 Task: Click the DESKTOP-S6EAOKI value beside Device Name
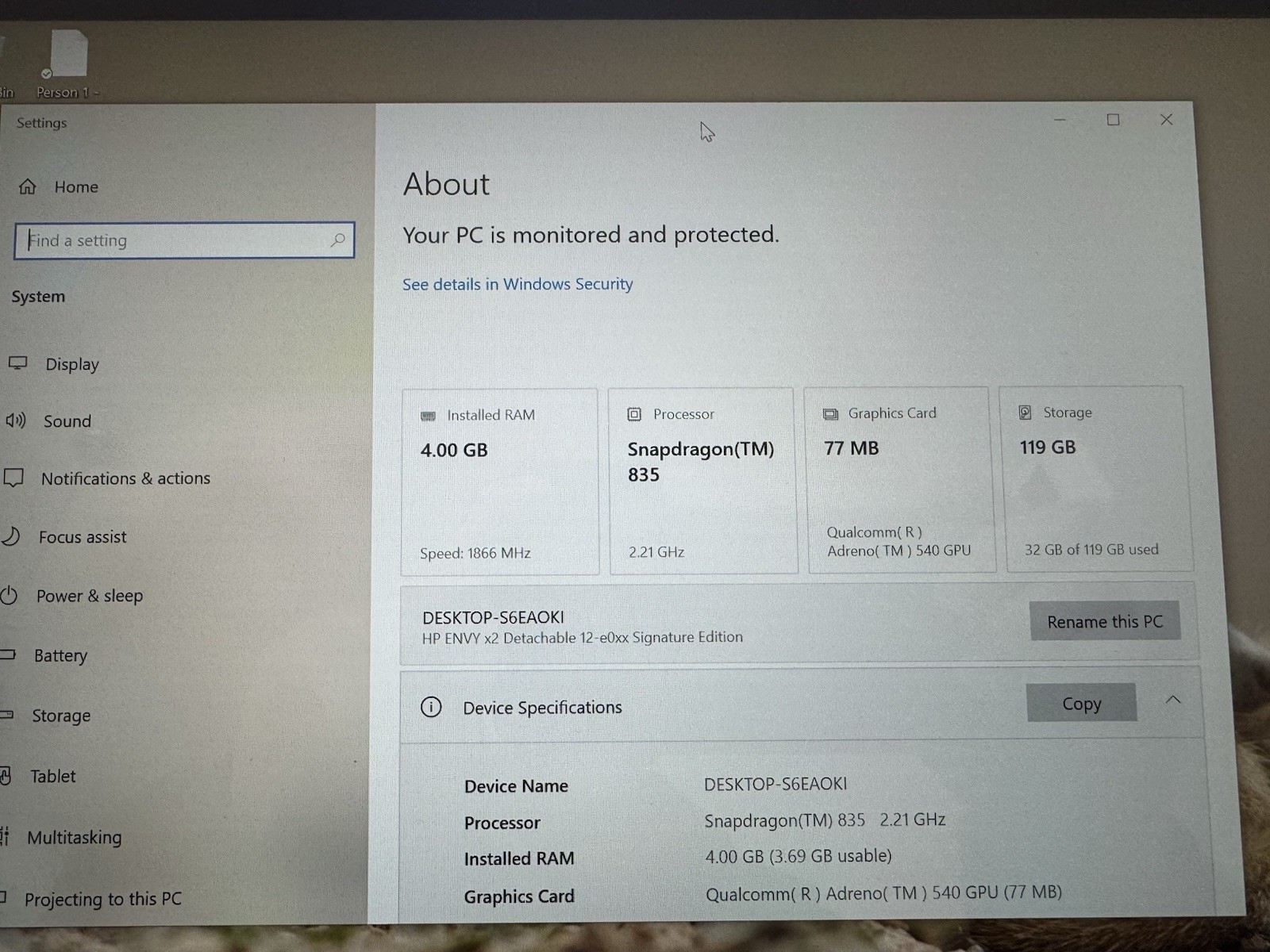775,784
